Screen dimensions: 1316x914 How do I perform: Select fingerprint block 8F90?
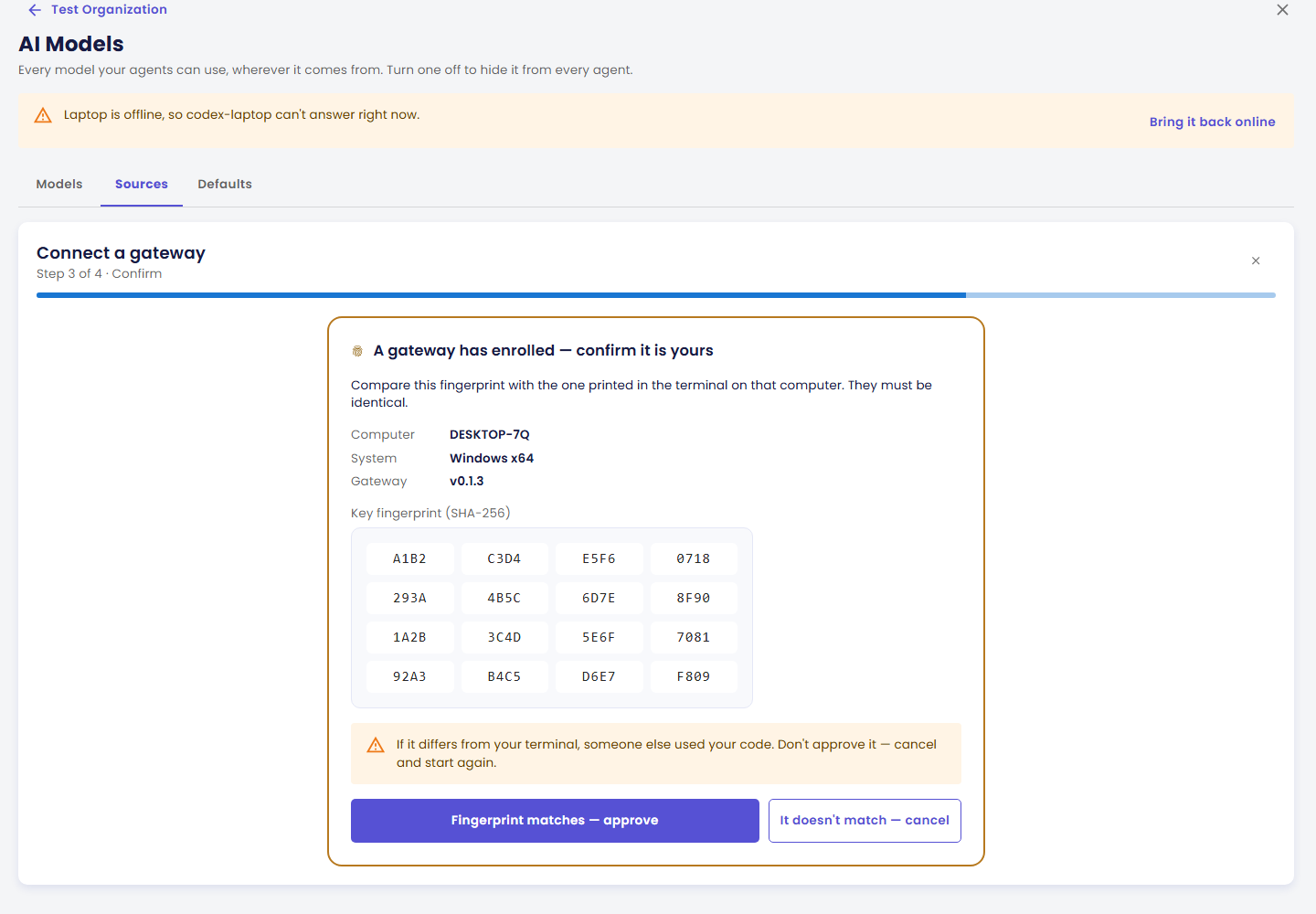click(694, 599)
